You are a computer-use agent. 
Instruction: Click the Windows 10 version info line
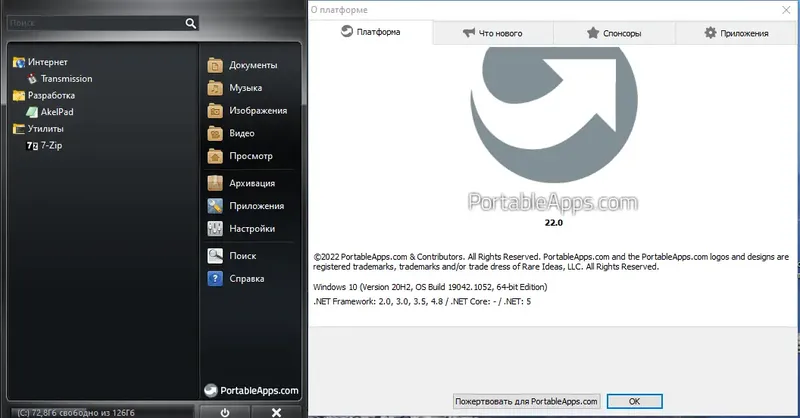pos(430,287)
